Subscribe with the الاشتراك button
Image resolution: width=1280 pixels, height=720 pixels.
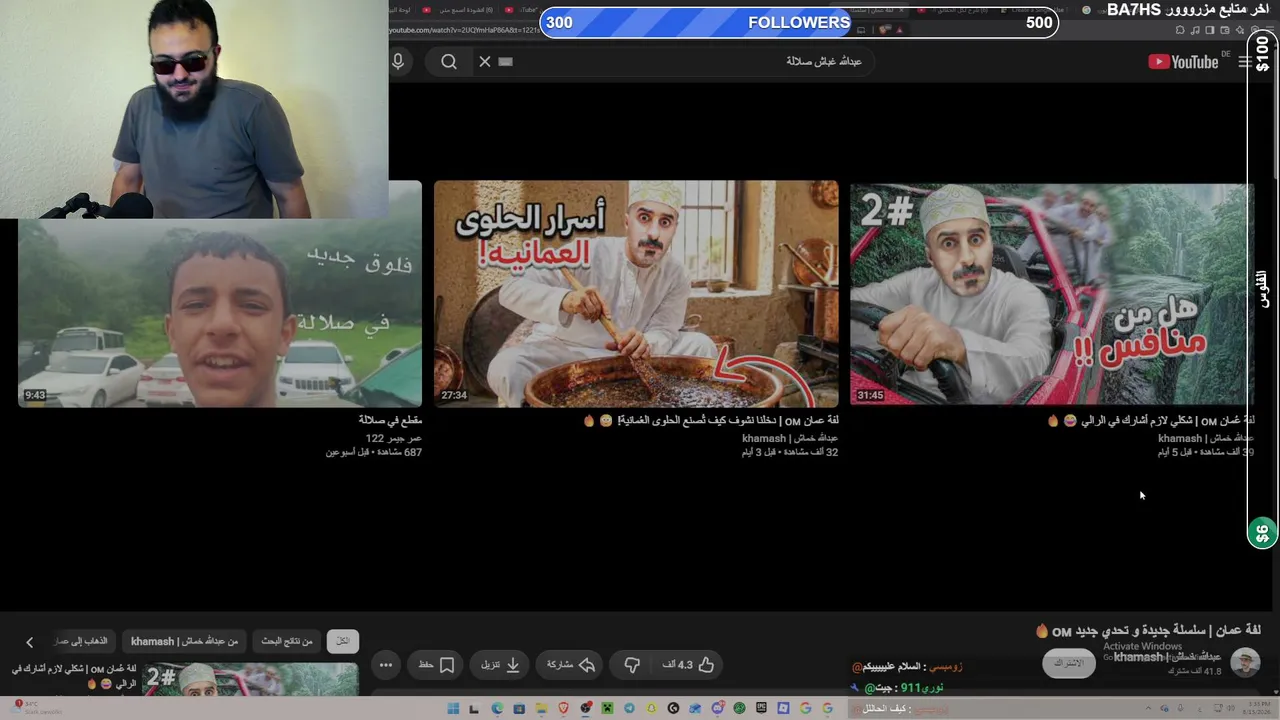pos(1069,663)
